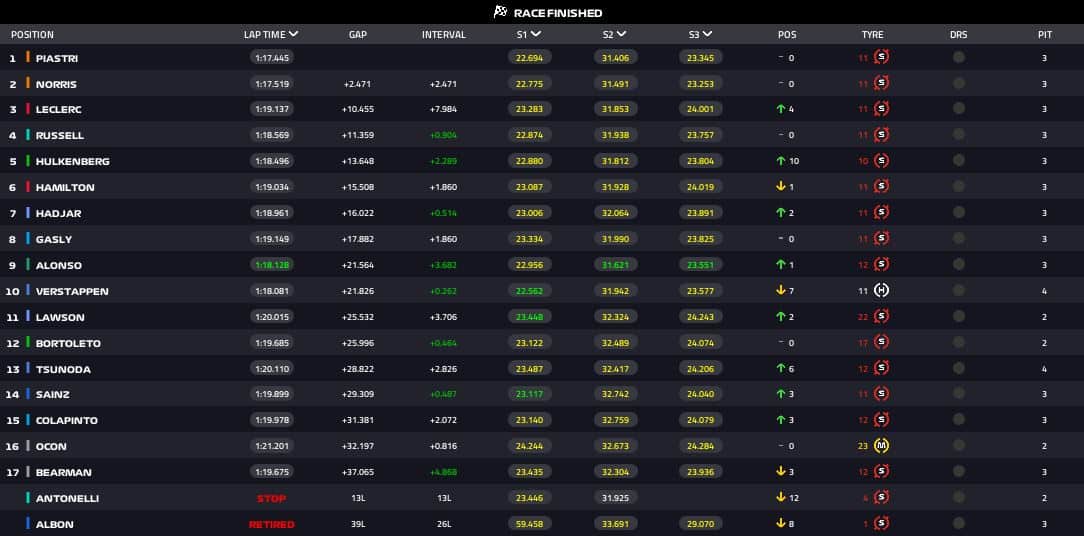Click Russell's soft tyre icon
The image size is (1084, 536).
click(x=881, y=135)
